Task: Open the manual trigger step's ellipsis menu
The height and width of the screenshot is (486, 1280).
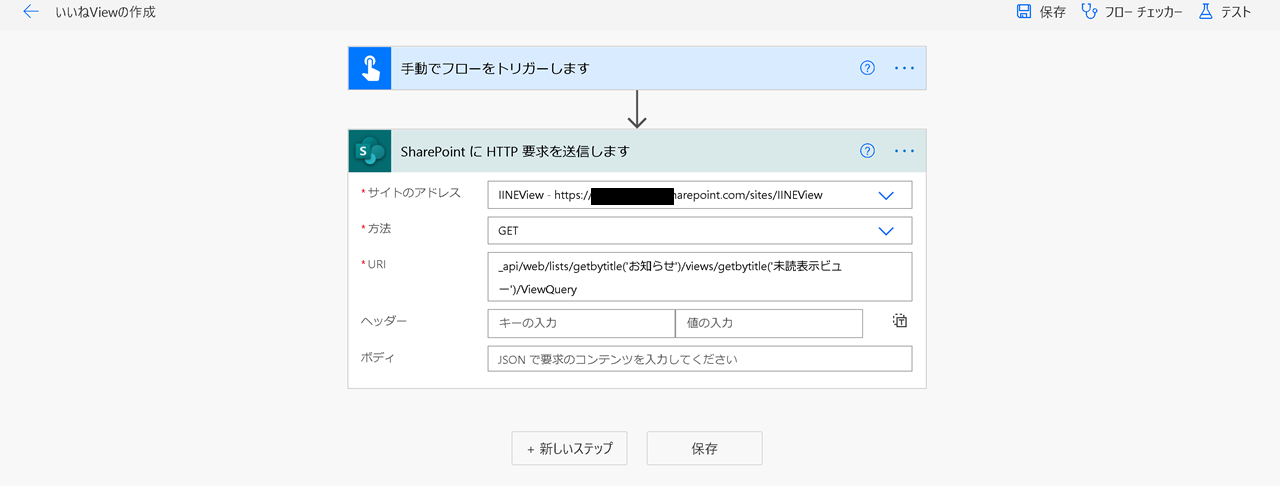Action: [905, 68]
